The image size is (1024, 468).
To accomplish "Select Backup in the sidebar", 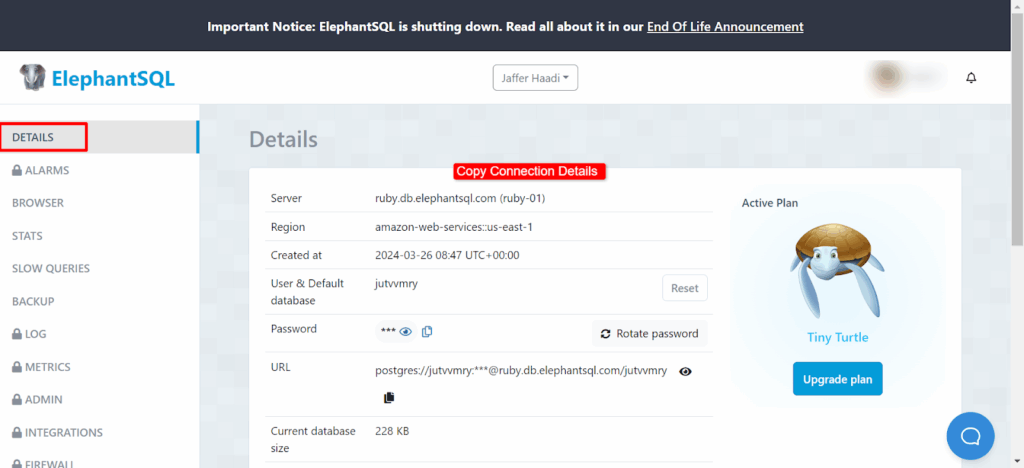I will click(x=33, y=301).
